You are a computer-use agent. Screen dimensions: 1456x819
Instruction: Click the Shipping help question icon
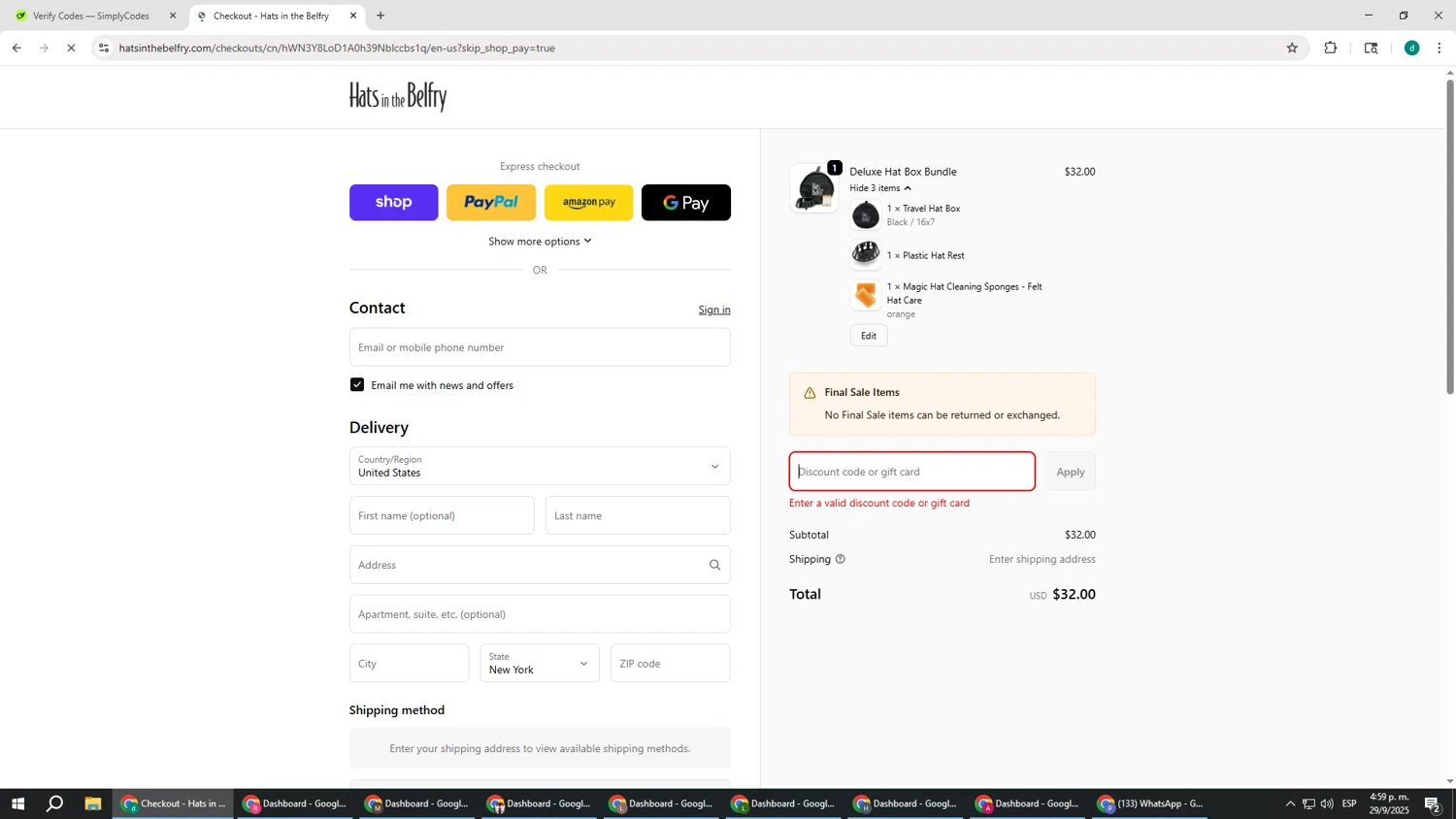841,559
